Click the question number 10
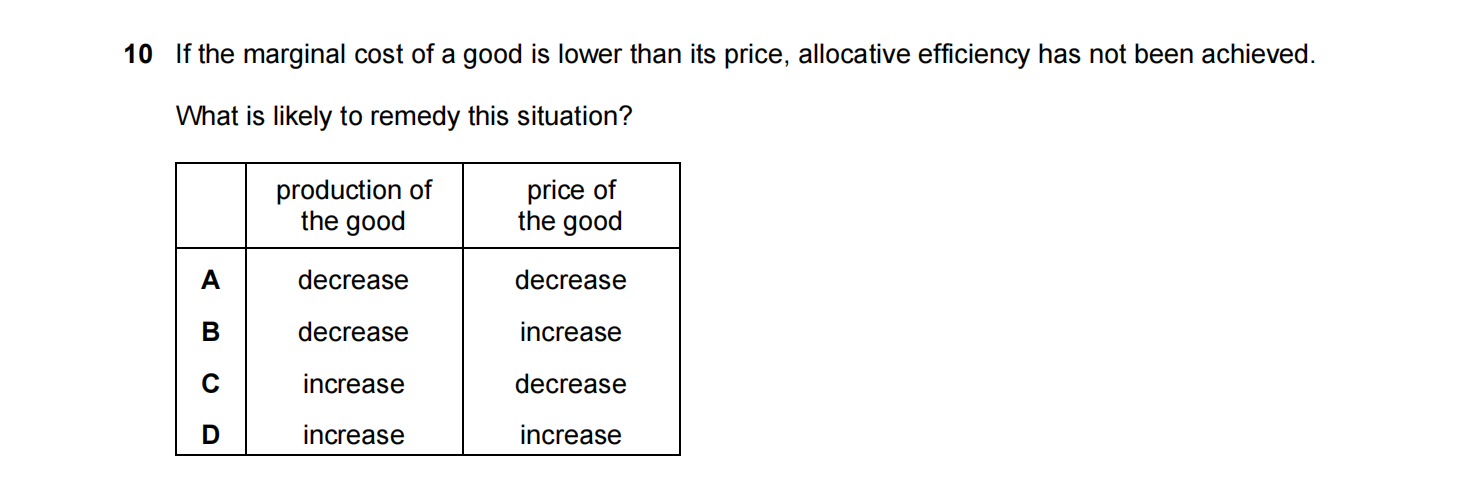The height and width of the screenshot is (502, 1464). click(x=138, y=55)
